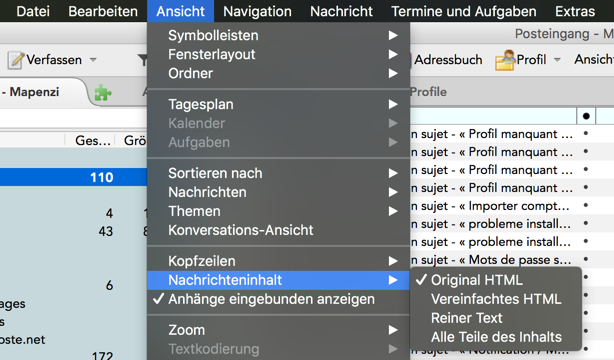Select the folder row with 110 messages
Screen dimensions: 614x360
coord(73,177)
